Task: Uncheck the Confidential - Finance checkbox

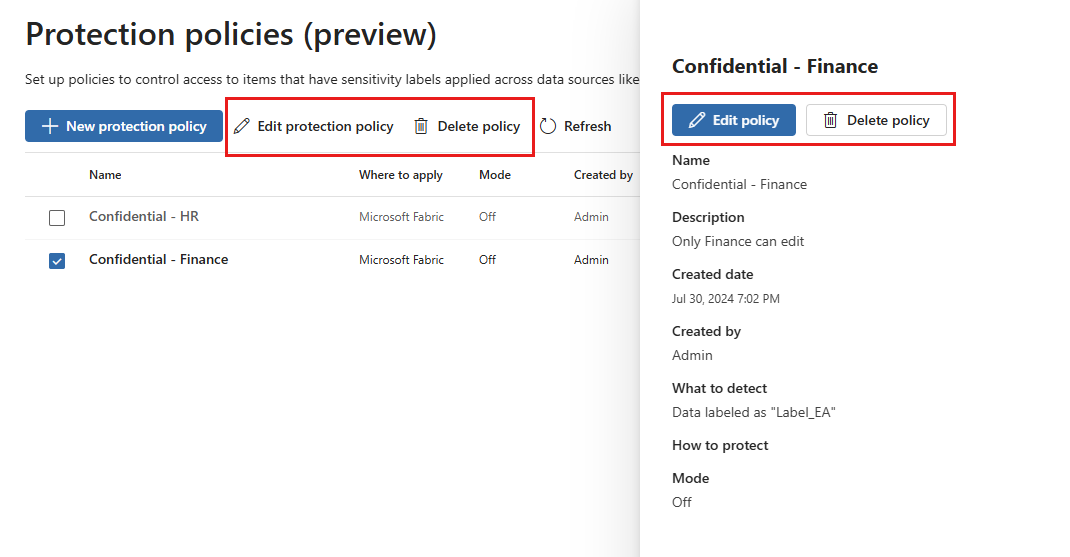Action: pyautogui.click(x=57, y=261)
